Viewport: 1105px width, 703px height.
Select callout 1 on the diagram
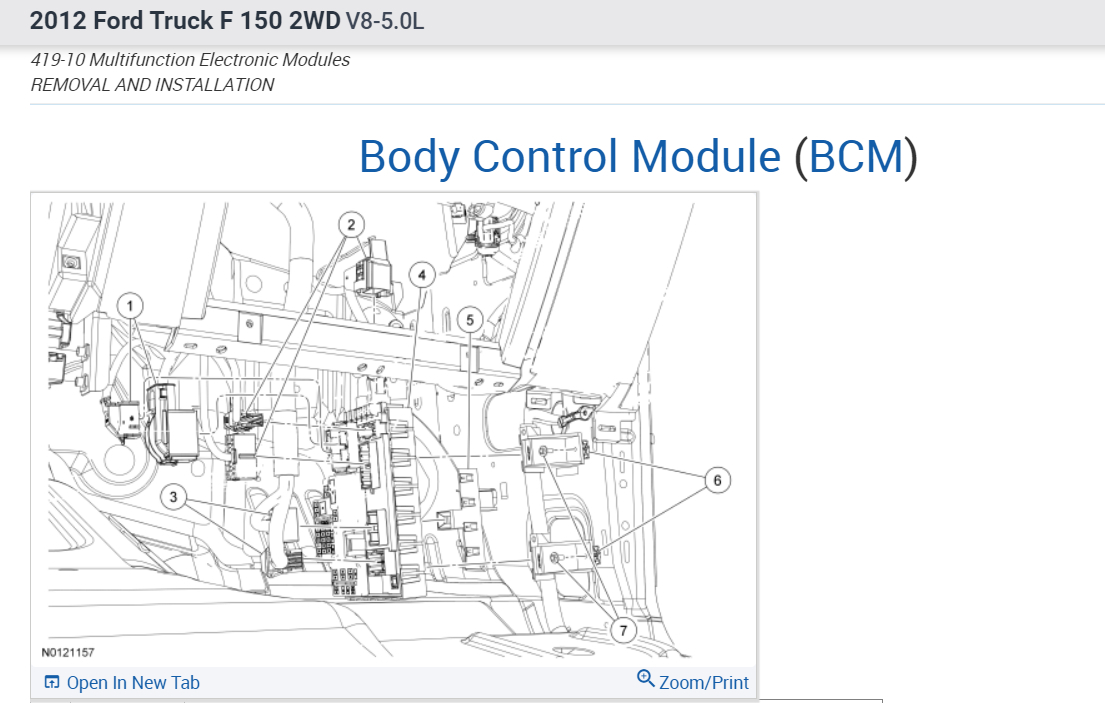[x=131, y=306]
